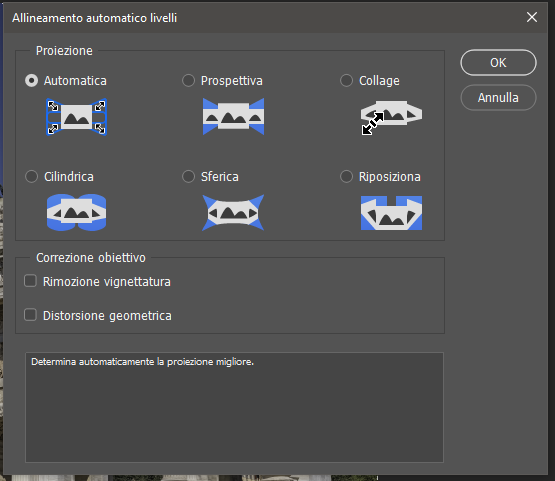Click the Correzione obiettivo group label
The image size is (555, 481).
pyautogui.click(x=91, y=258)
